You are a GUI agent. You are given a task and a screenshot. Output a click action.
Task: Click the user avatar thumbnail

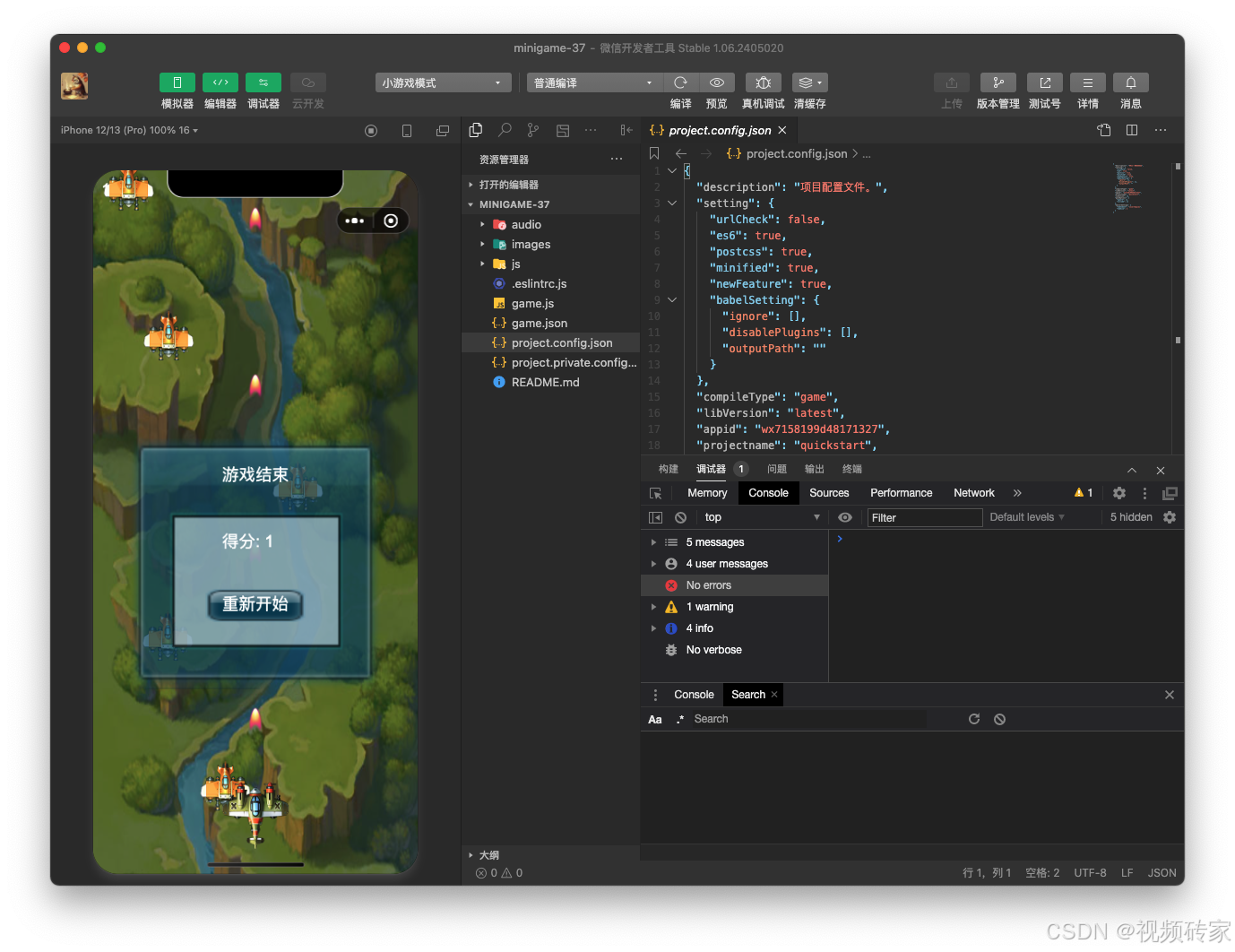[x=74, y=86]
